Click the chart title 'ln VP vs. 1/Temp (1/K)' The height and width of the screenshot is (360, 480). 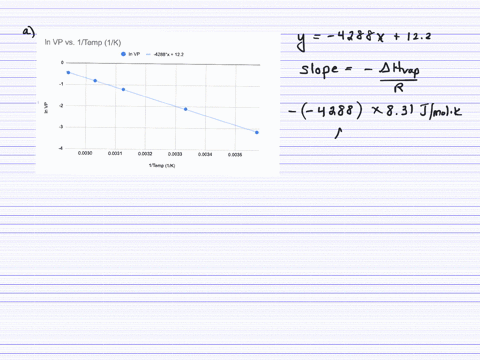(83, 42)
